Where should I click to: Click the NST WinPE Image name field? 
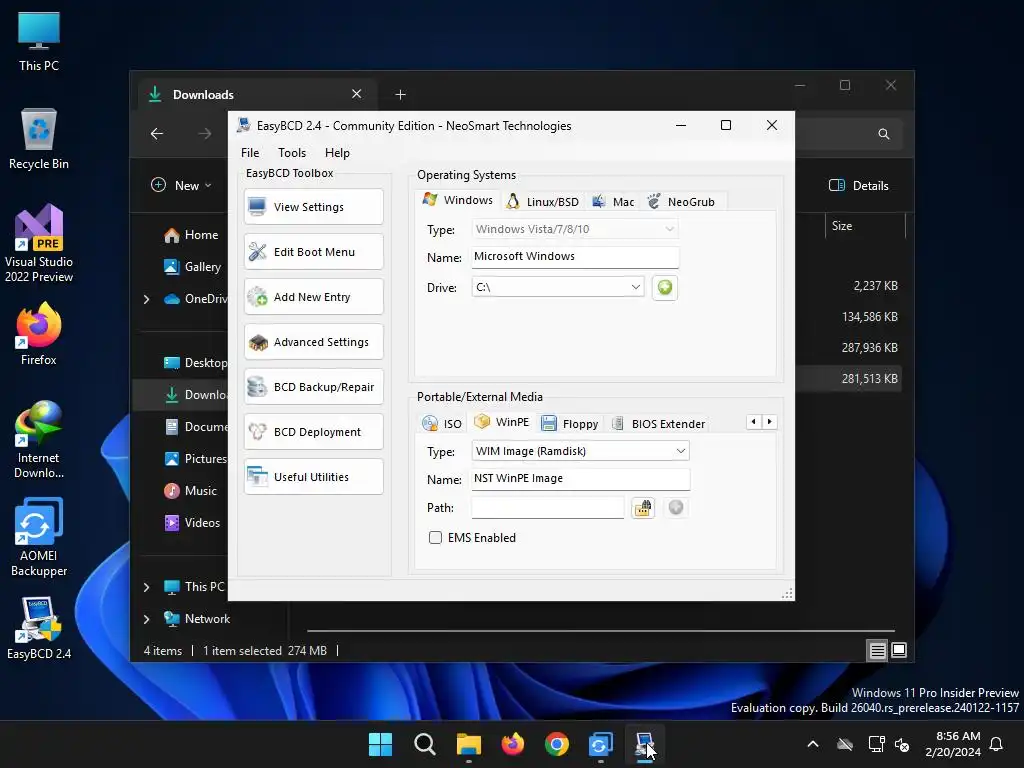tap(580, 479)
